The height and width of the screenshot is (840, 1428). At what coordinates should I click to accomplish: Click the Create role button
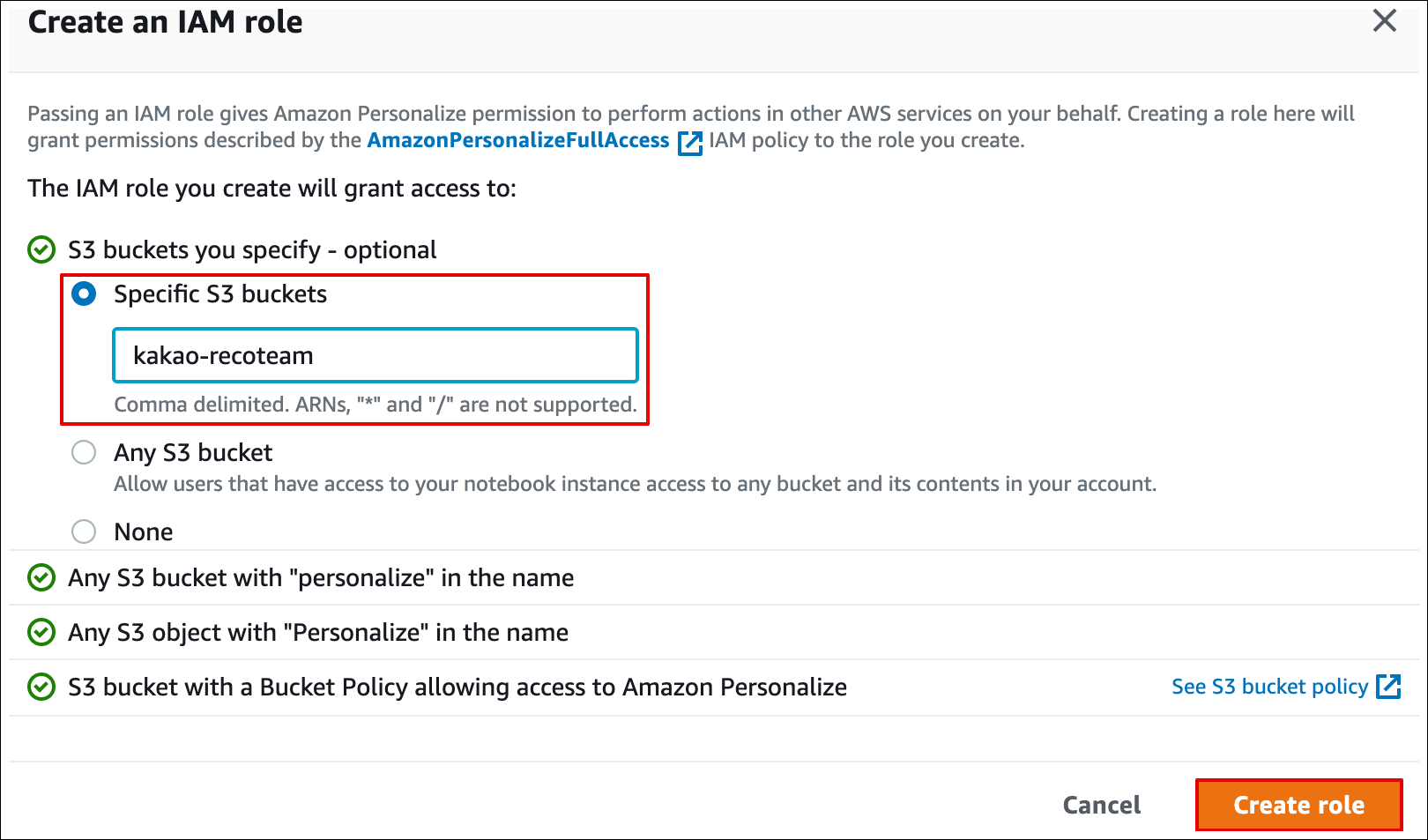pos(1298,805)
